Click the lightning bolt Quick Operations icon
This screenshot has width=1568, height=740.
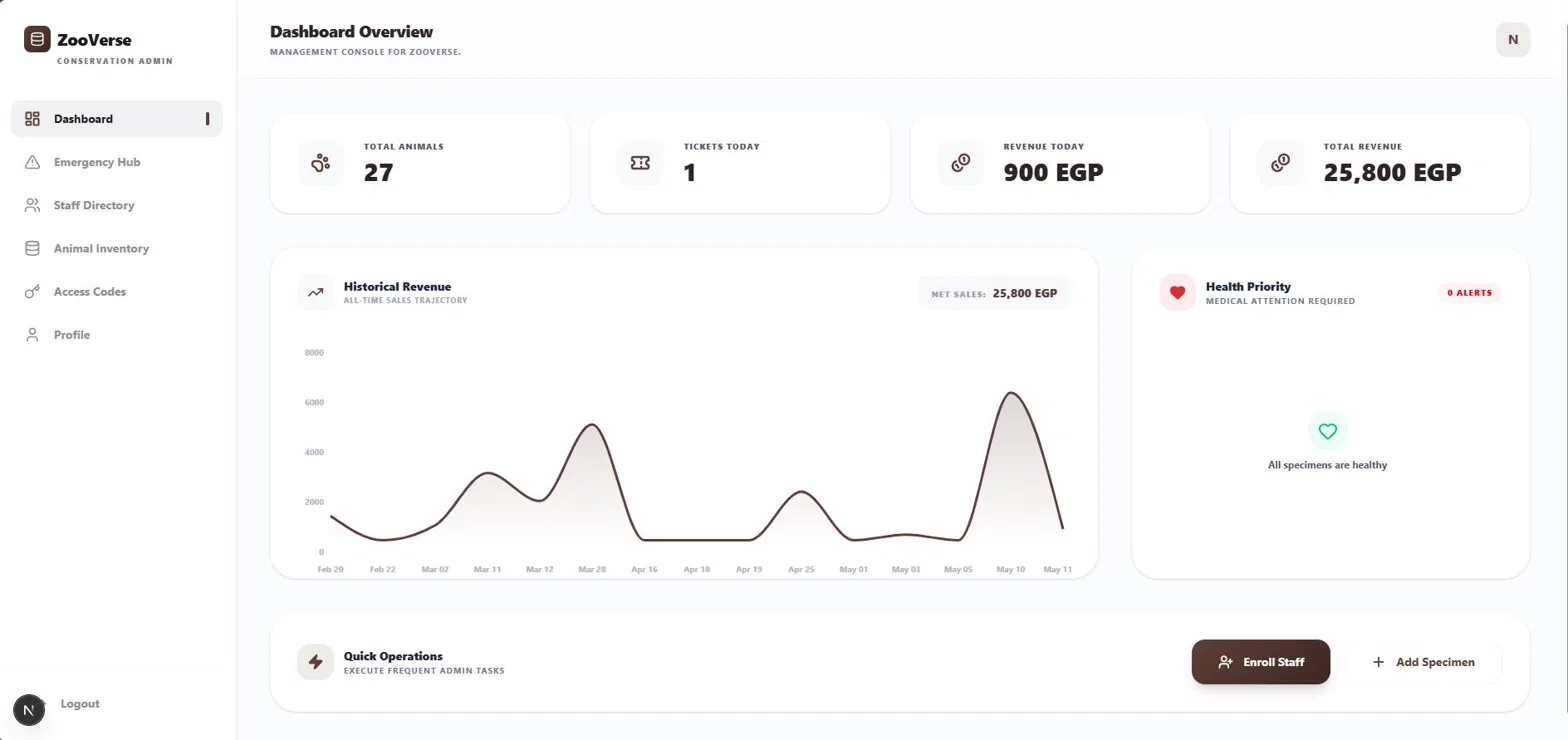point(316,662)
